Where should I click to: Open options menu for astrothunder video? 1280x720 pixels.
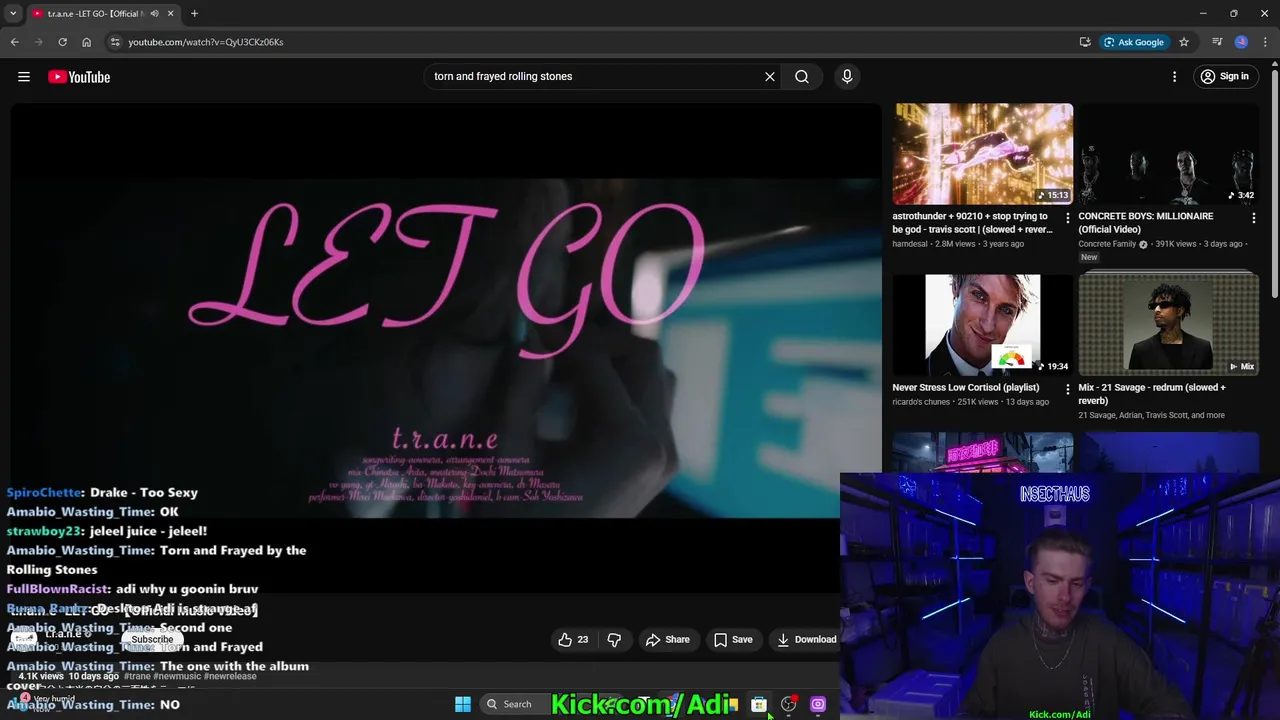click(1068, 218)
